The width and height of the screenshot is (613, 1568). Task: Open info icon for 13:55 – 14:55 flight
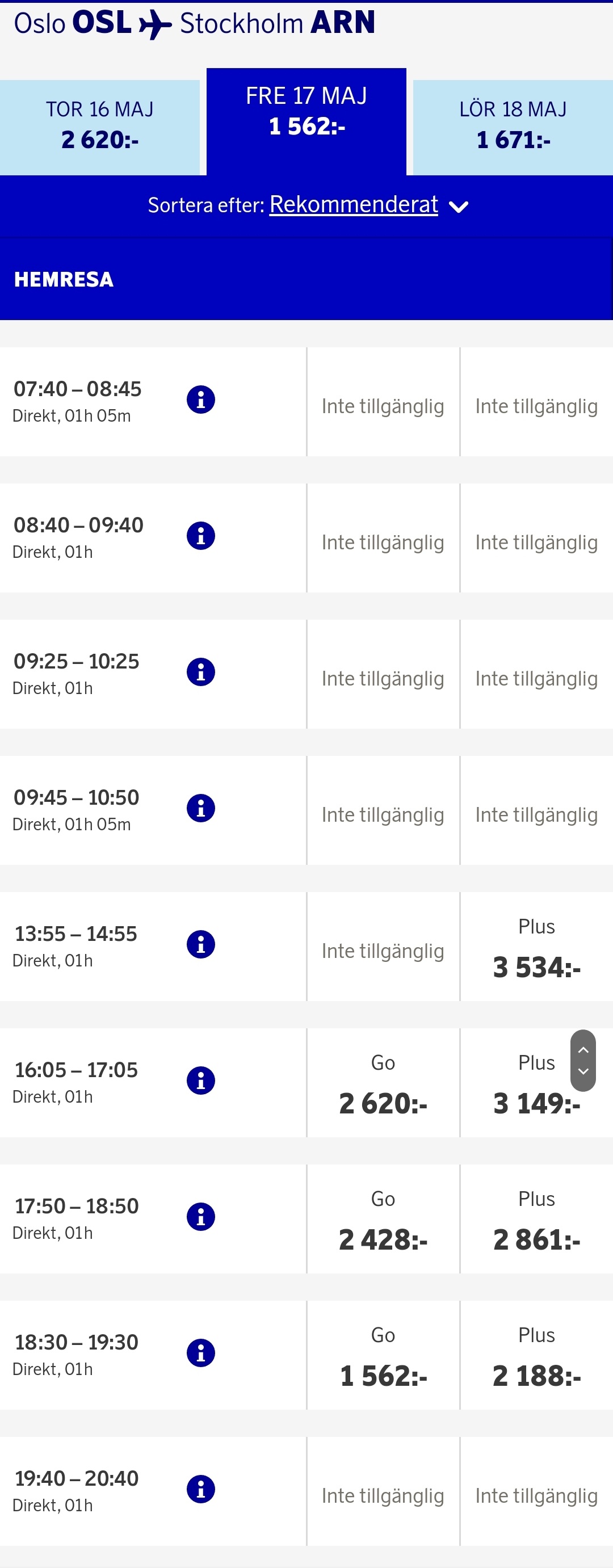point(201,945)
